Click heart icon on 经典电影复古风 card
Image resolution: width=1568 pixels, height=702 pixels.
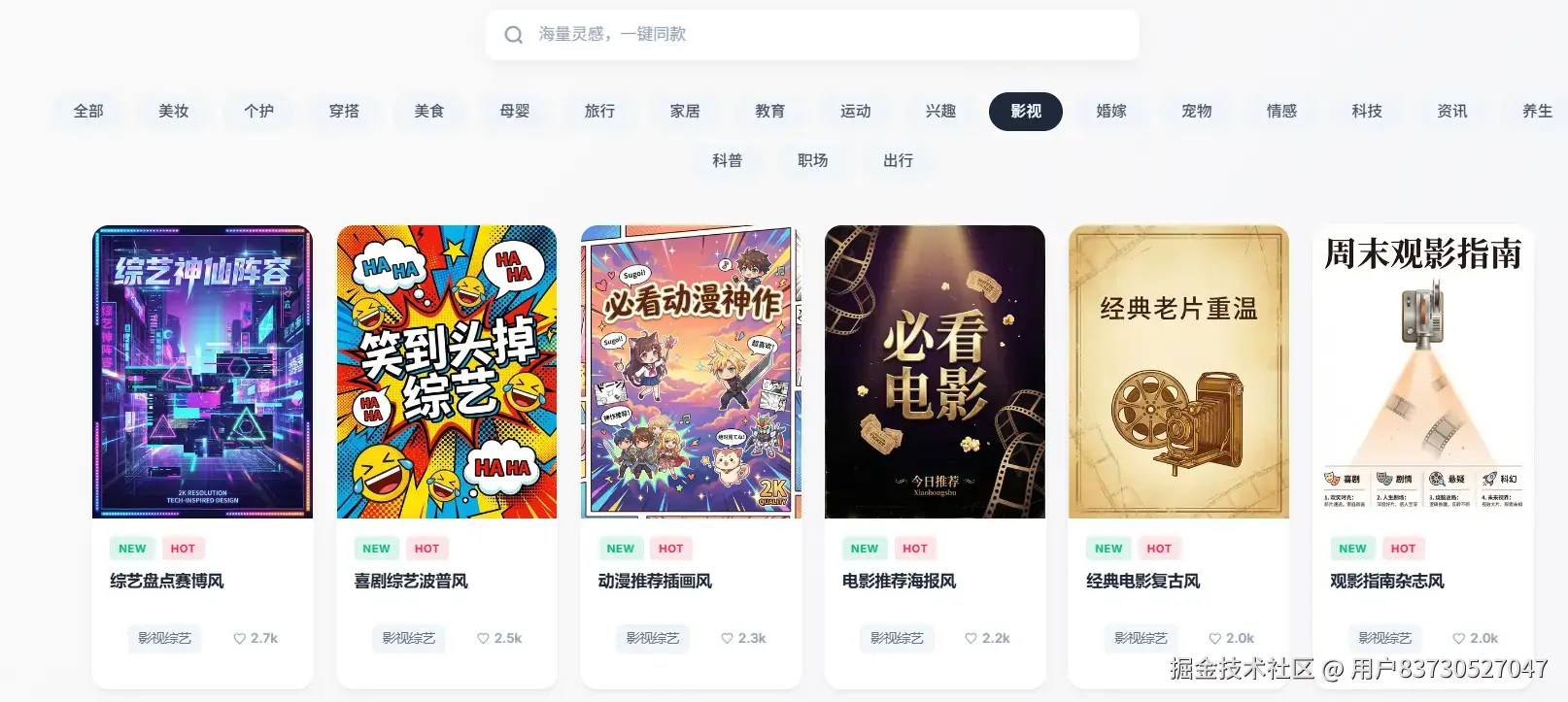tap(1214, 639)
